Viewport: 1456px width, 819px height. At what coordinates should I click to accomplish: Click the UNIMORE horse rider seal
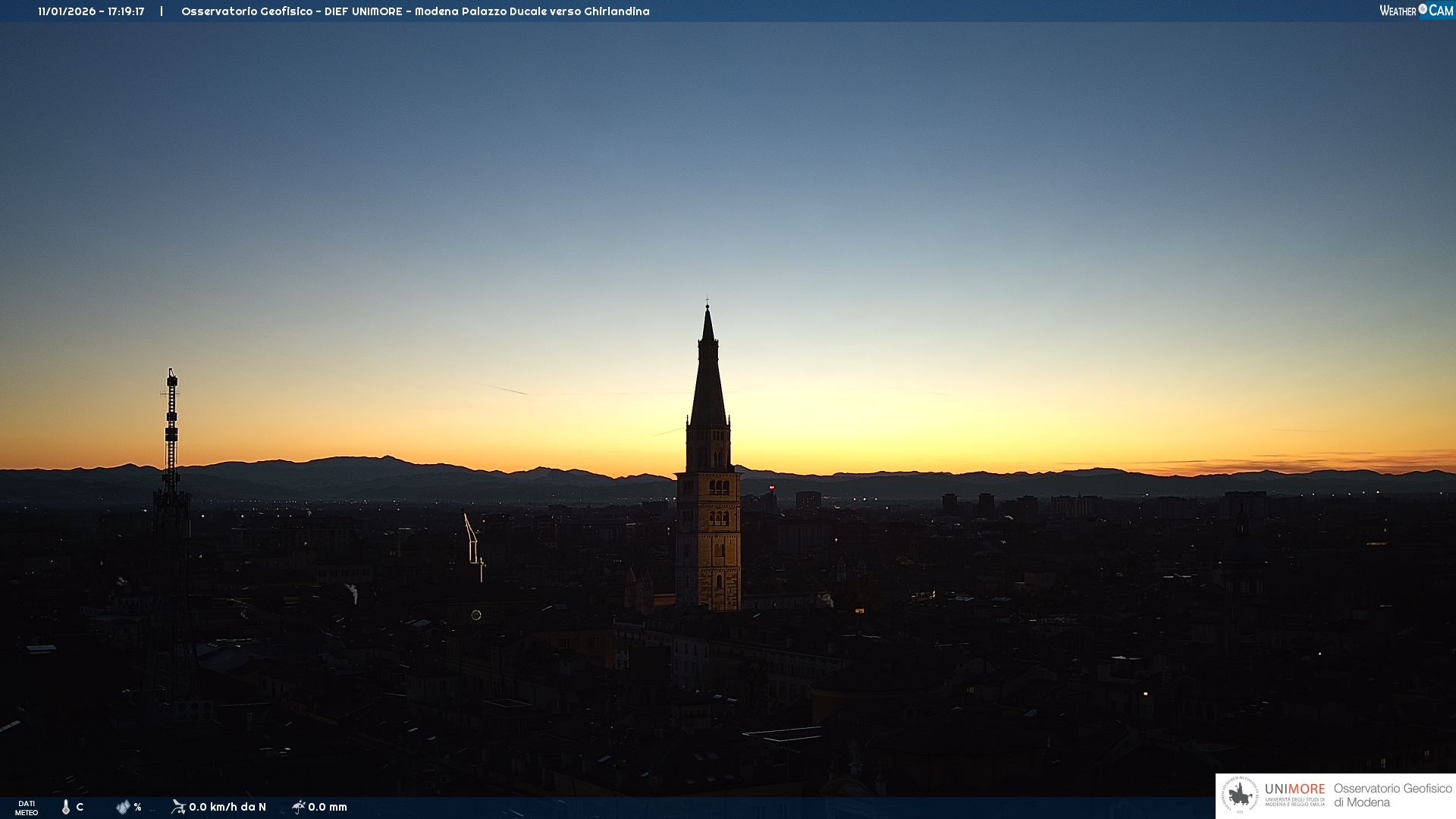click(1240, 795)
